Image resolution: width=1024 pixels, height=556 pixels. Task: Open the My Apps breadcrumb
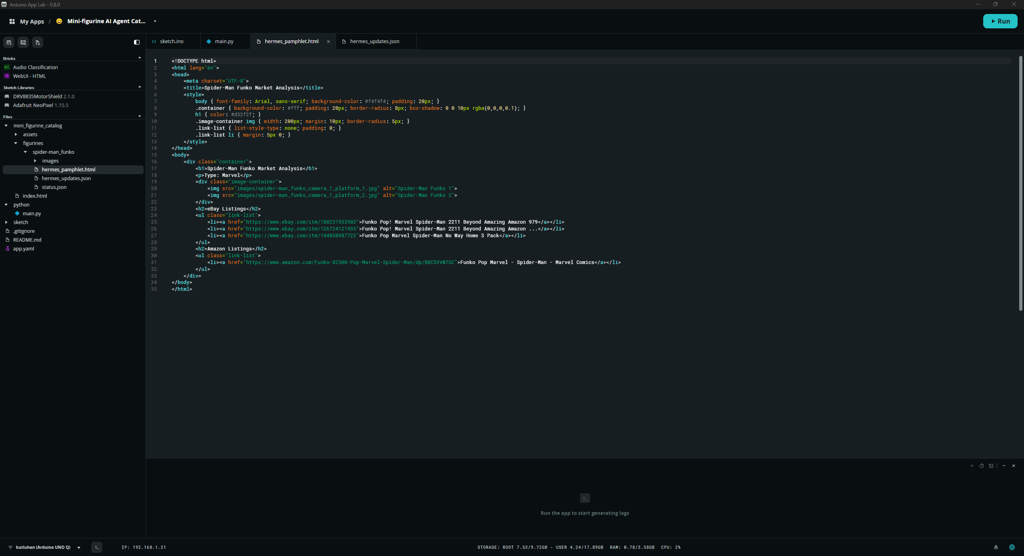[32, 22]
